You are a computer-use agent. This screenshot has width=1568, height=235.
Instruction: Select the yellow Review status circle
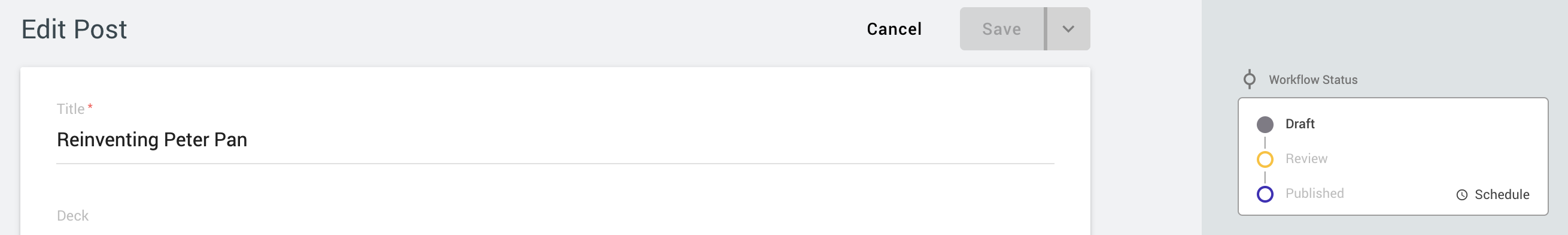1265,159
